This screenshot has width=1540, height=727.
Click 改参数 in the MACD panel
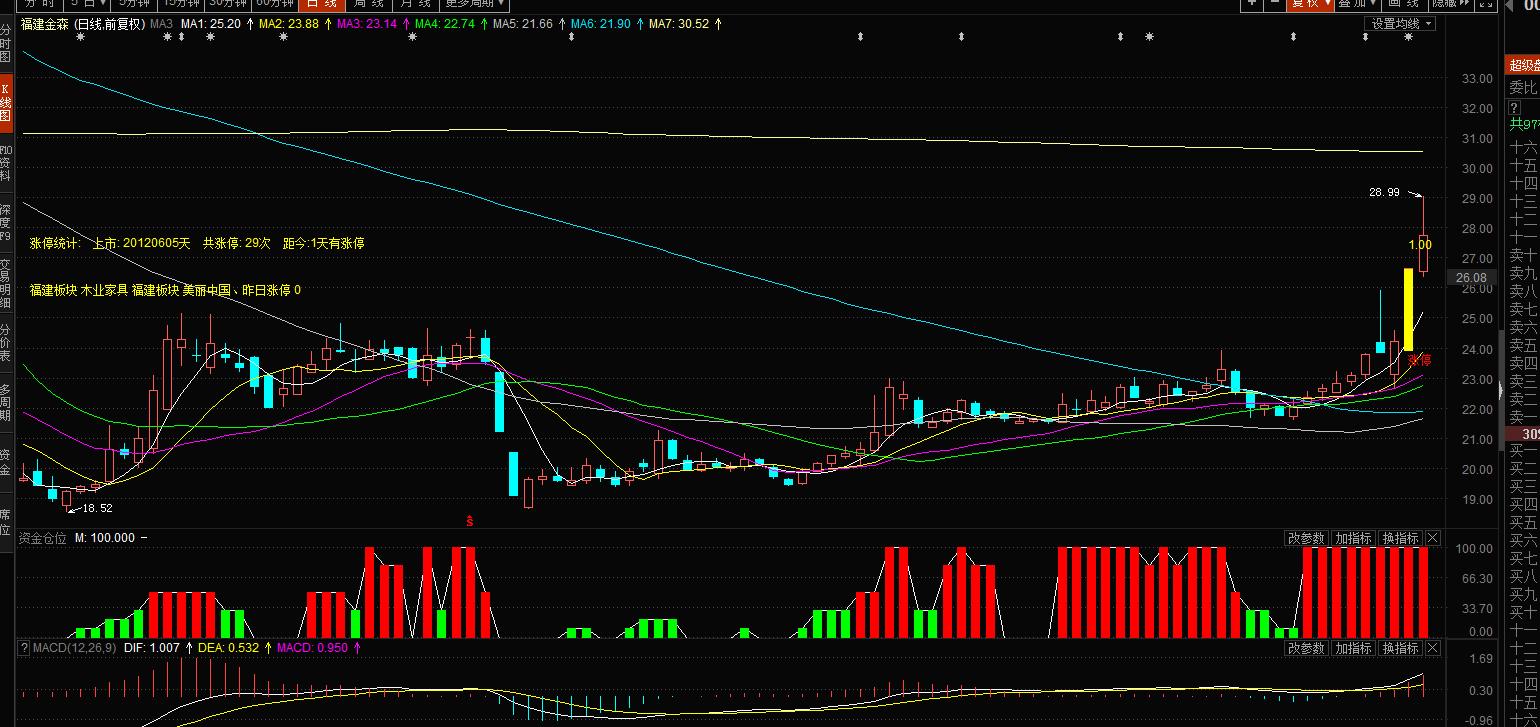click(x=1306, y=648)
